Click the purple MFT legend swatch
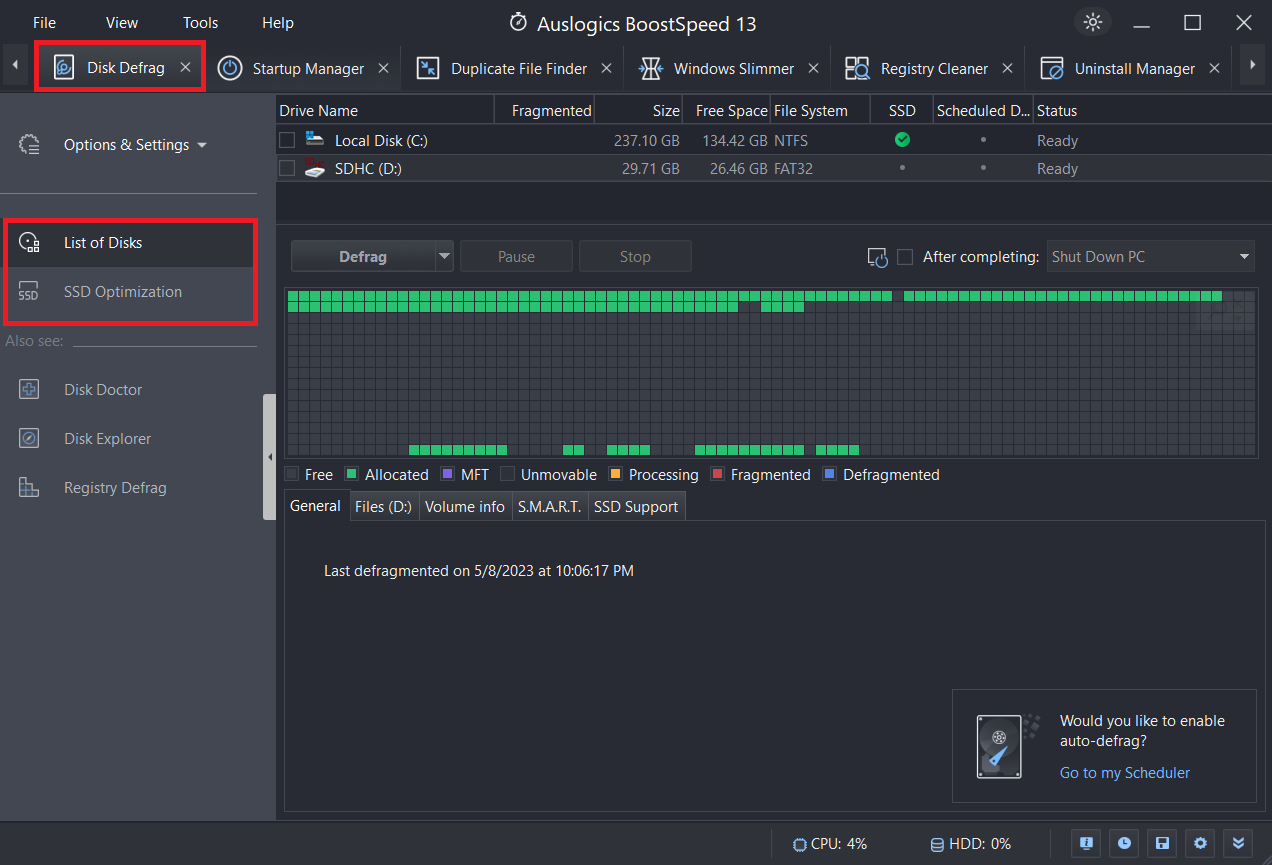This screenshot has width=1272, height=865. [x=447, y=474]
